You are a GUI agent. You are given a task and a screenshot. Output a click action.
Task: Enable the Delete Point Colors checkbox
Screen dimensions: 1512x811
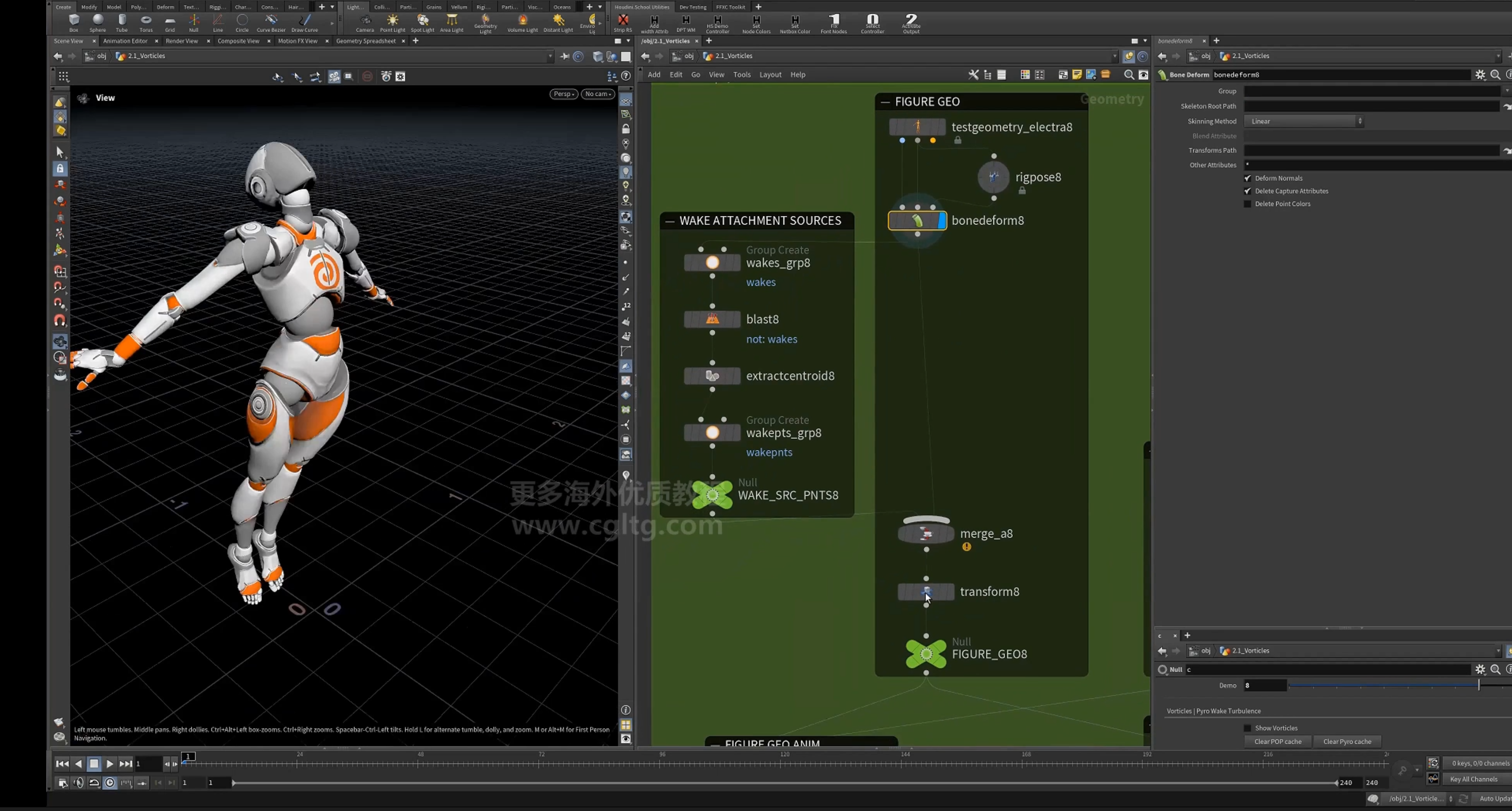click(1247, 204)
